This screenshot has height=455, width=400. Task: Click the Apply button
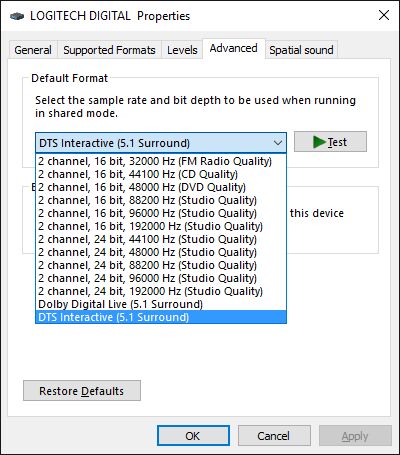pos(355,436)
